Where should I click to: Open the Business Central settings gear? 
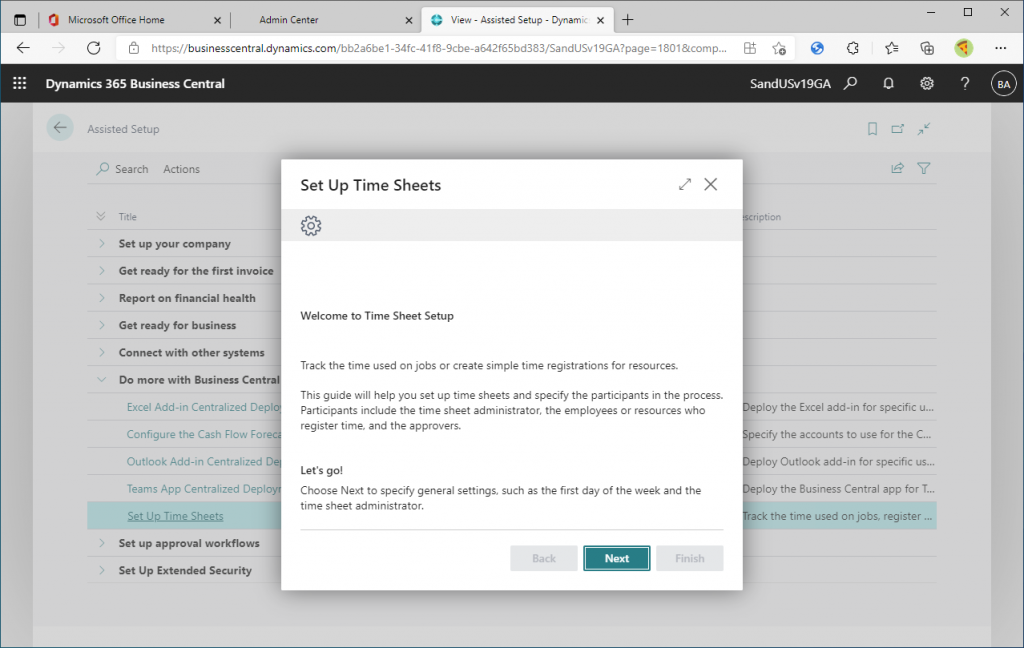[927, 84]
